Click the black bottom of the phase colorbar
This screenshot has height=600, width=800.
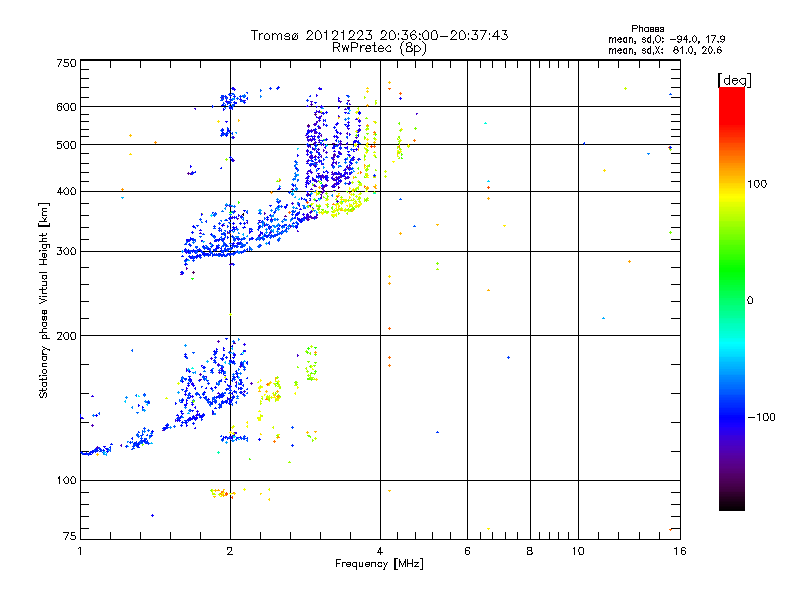[x=732, y=503]
